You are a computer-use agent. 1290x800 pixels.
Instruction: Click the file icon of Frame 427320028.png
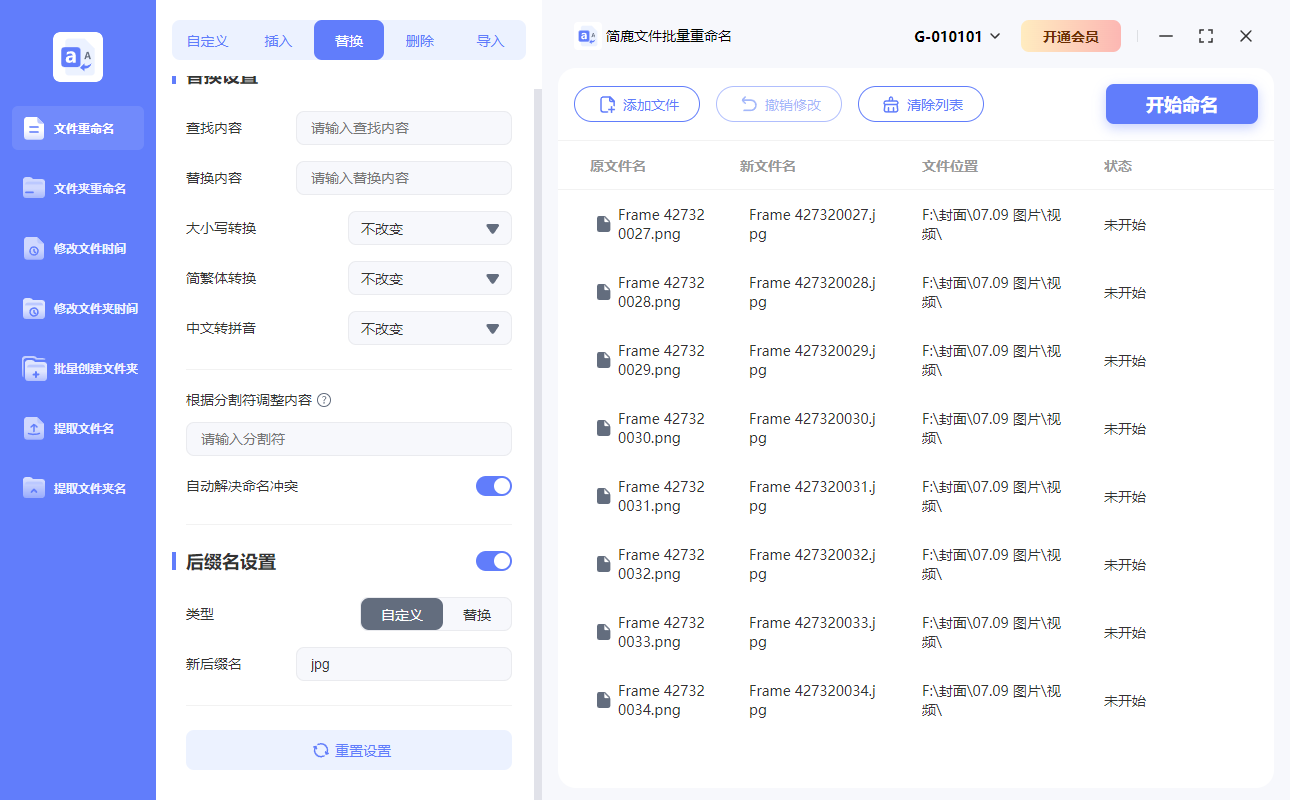coord(603,292)
